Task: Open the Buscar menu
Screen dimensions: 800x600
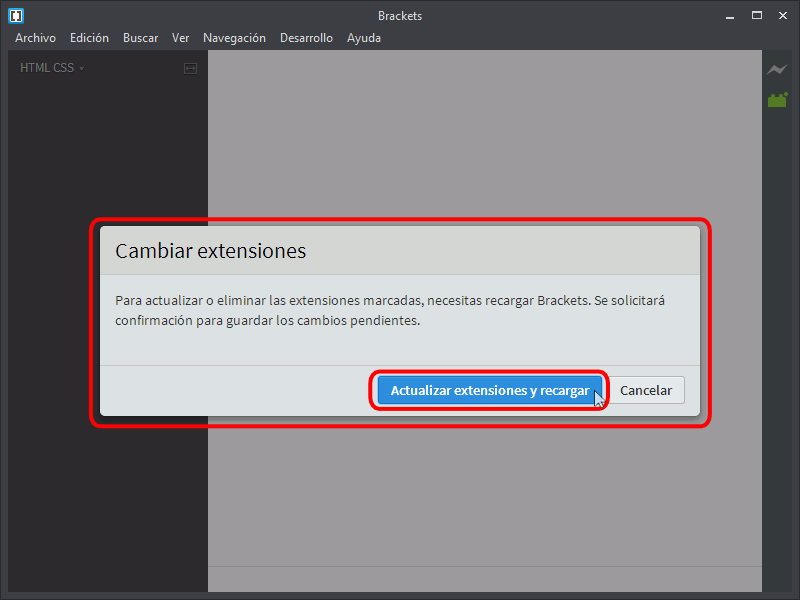Action: point(140,38)
